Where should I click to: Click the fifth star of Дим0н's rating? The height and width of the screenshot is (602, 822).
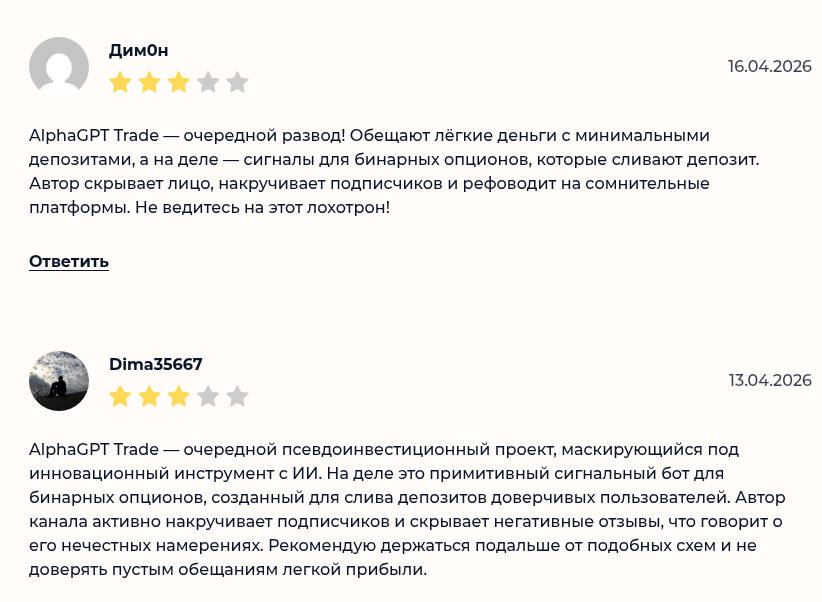pos(237,82)
